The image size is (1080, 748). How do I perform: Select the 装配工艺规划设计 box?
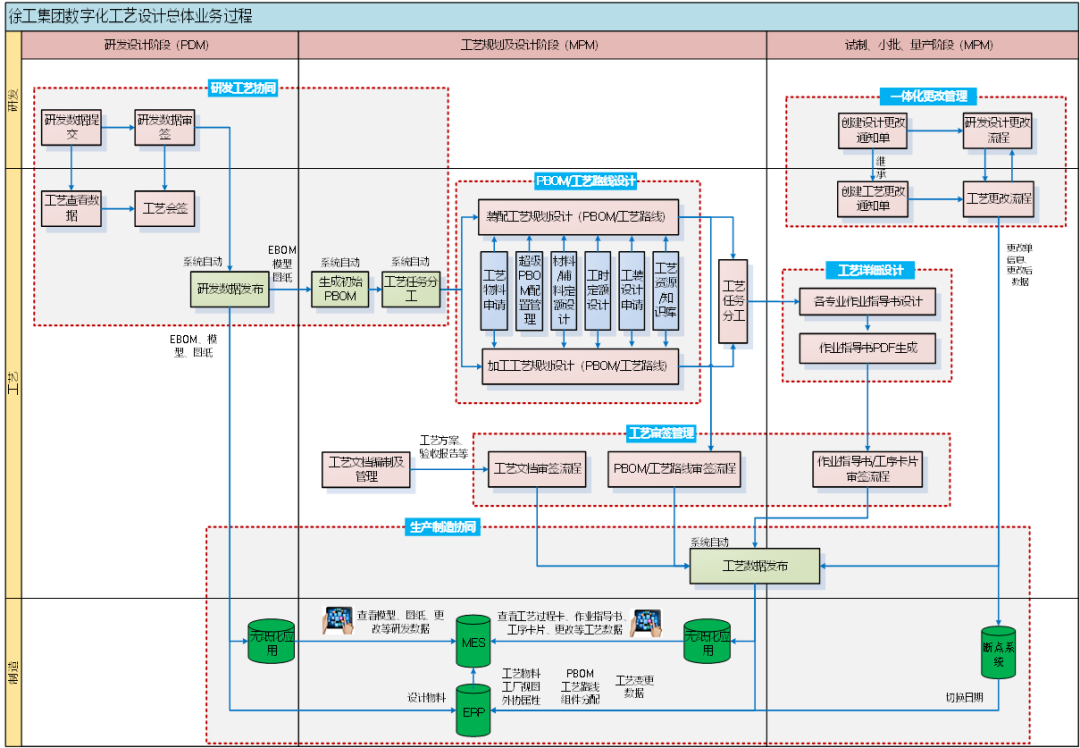point(579,217)
